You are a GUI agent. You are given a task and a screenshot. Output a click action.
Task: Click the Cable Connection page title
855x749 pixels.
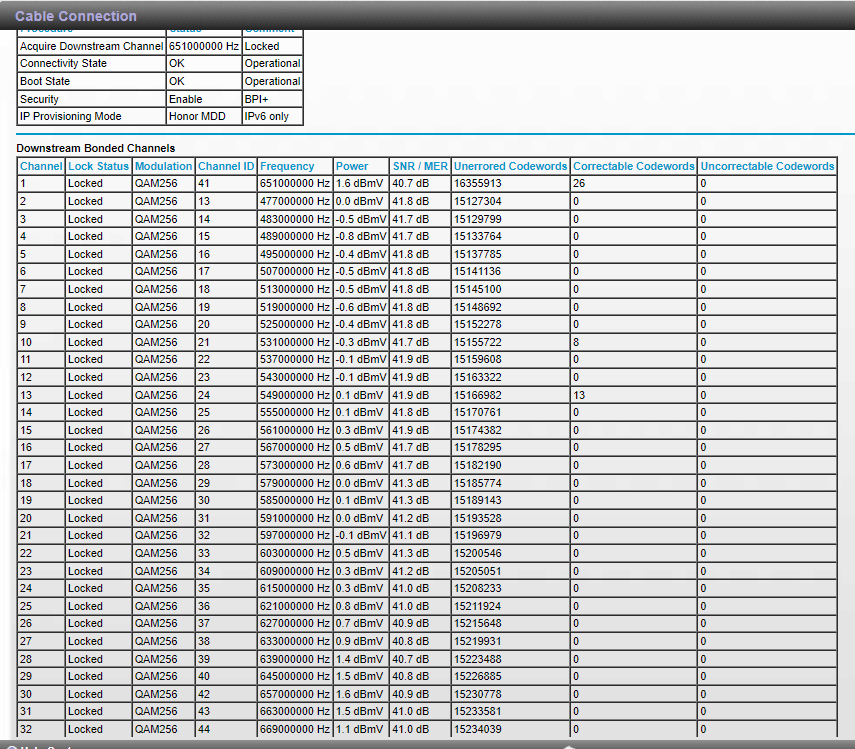[76, 16]
